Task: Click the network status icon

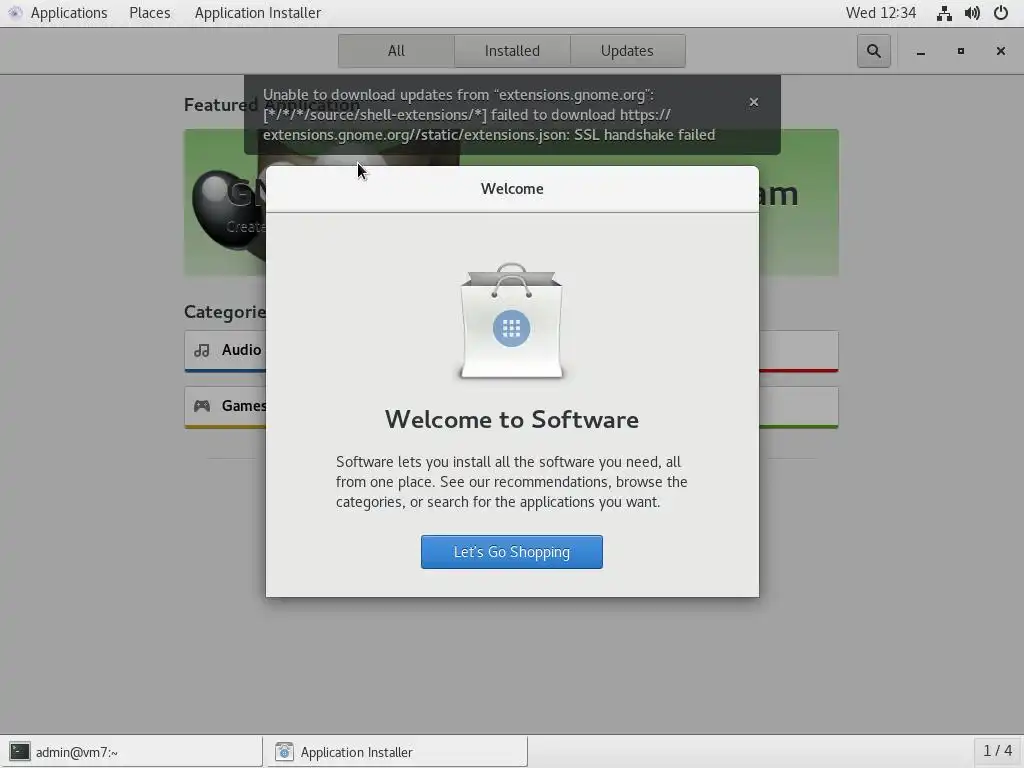Action: click(944, 13)
